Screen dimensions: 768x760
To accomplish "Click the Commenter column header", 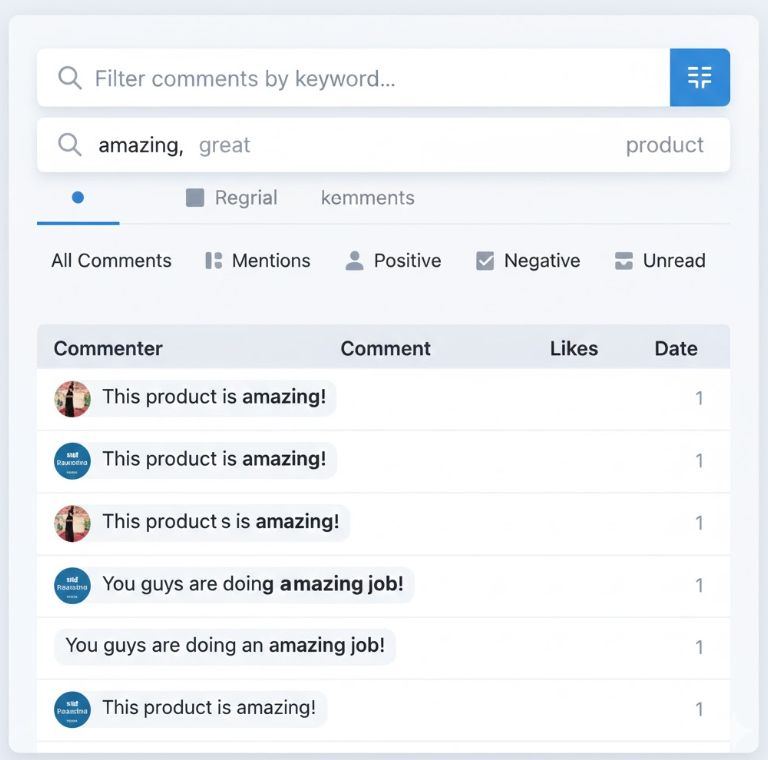I will coord(108,349).
